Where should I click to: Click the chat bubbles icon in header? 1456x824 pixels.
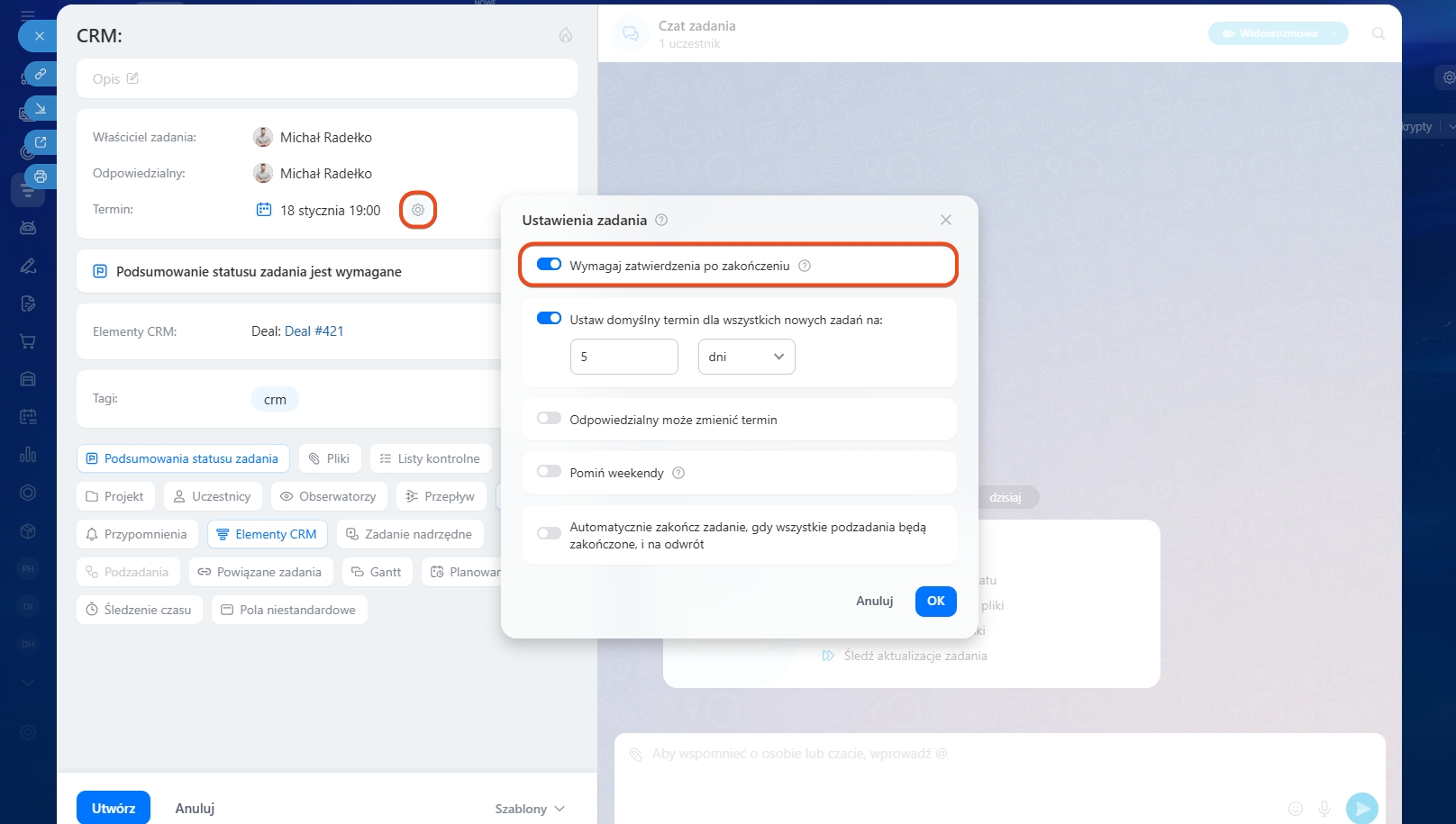tap(631, 33)
